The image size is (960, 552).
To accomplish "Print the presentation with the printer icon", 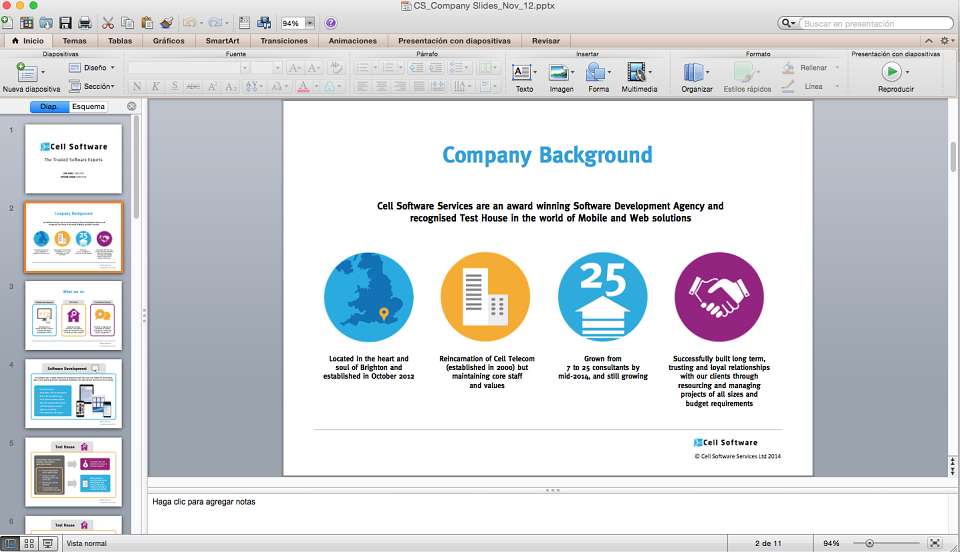I will coord(84,23).
